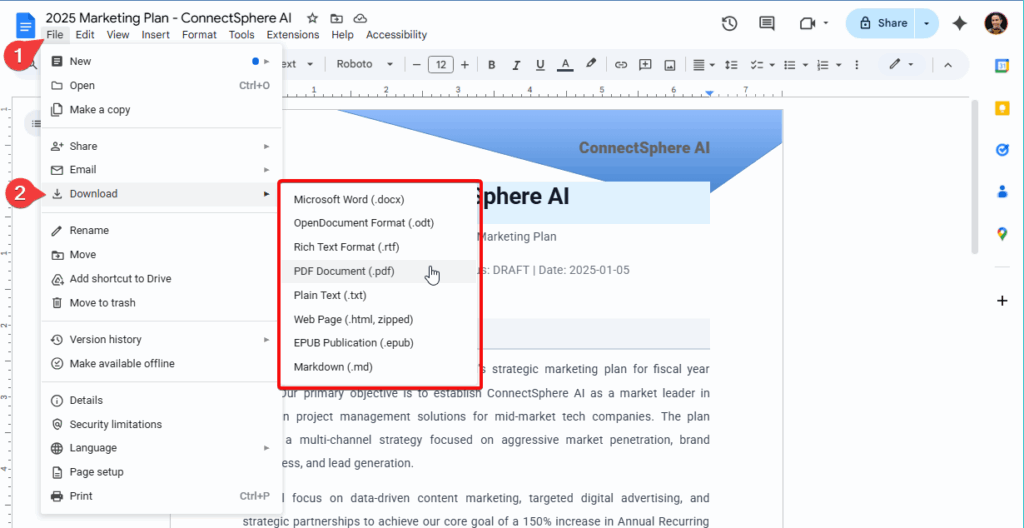Image resolution: width=1024 pixels, height=528 pixels.
Task: Open the editing mode pencil dropdown
Action: [901, 65]
